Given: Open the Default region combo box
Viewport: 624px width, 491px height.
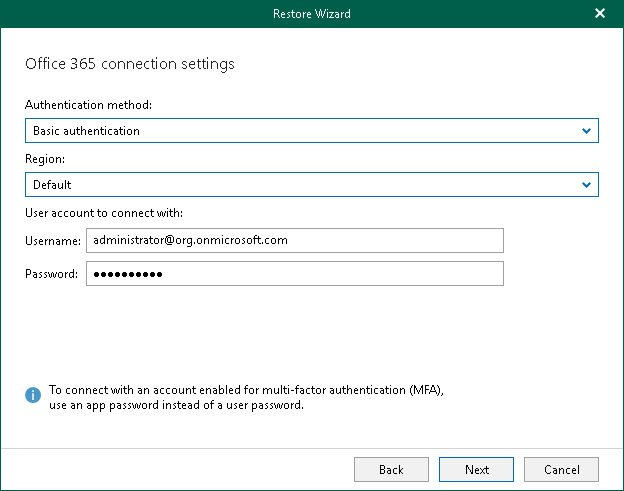Looking at the screenshot, I should (300, 185).
